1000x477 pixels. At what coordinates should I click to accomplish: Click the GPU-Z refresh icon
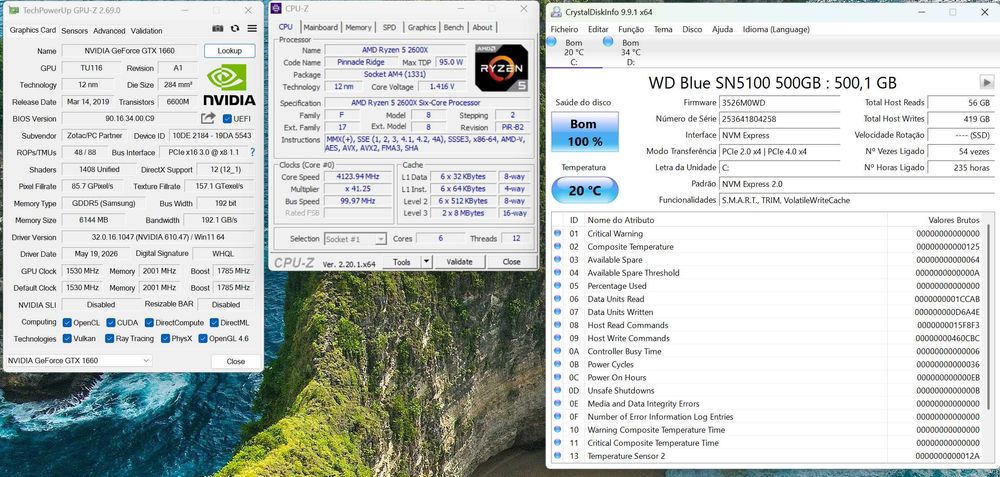(x=235, y=29)
